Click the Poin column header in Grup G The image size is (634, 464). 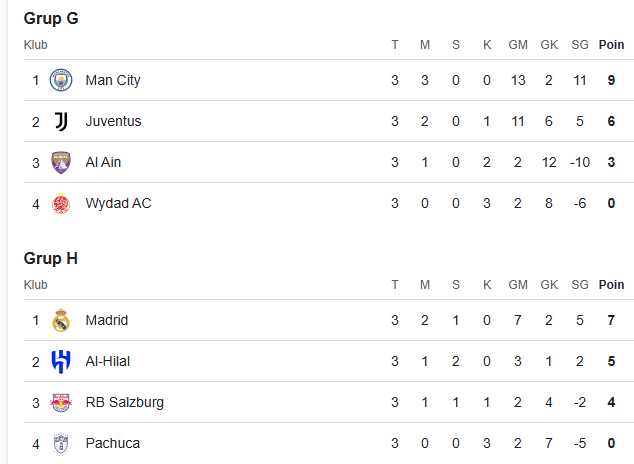click(x=611, y=44)
